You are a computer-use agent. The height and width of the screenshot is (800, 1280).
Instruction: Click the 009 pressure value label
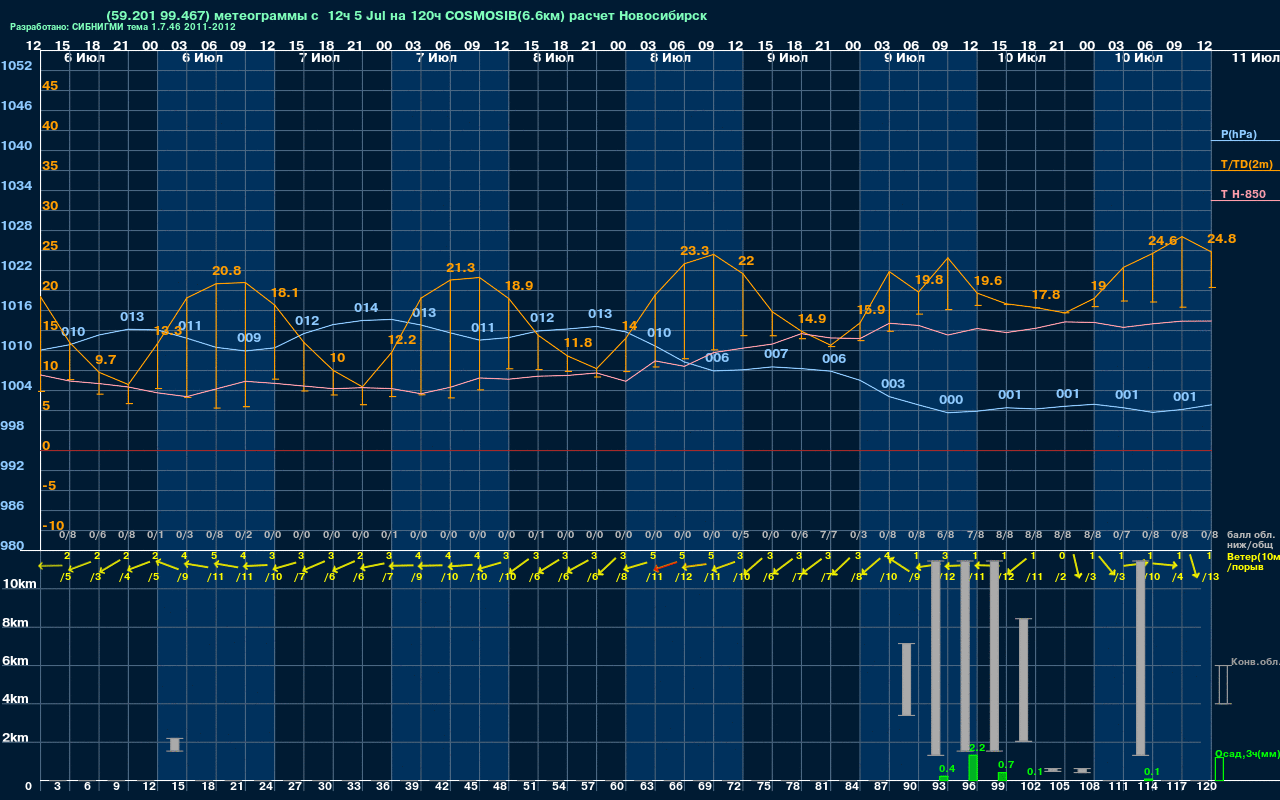pos(249,337)
